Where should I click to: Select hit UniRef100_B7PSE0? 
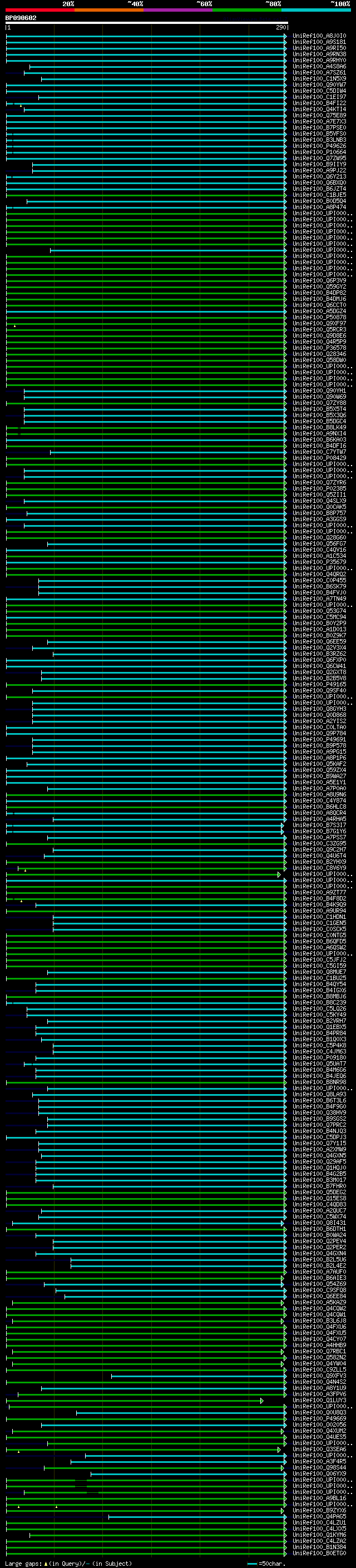point(319,127)
